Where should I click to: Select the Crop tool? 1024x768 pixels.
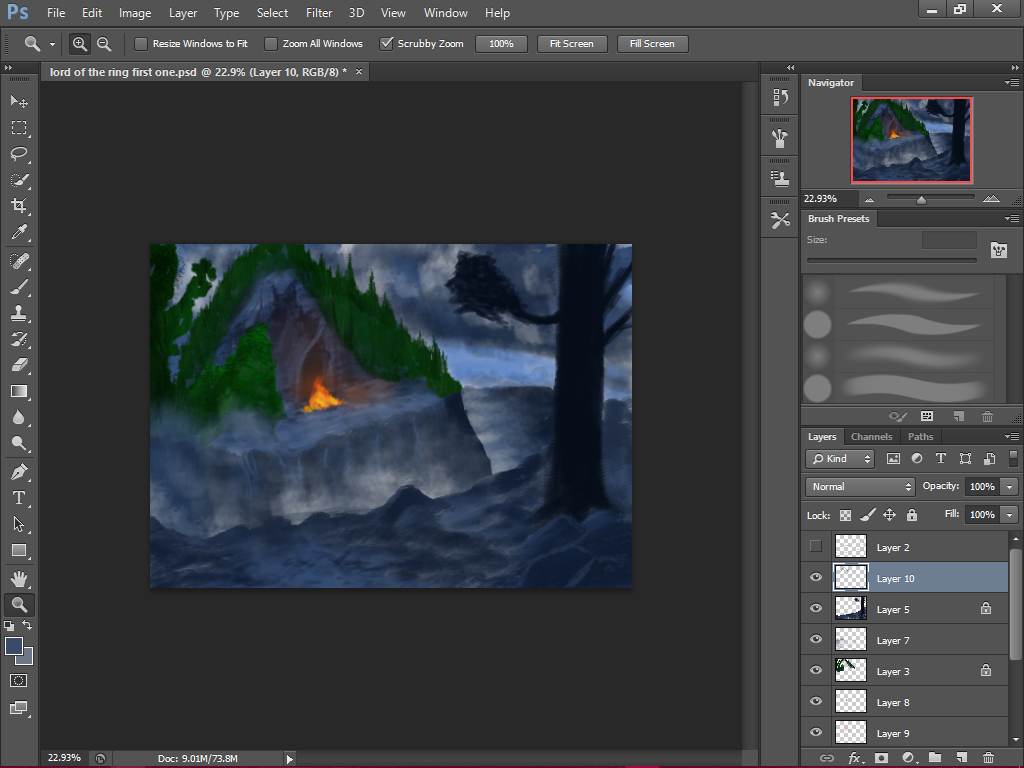[19, 206]
